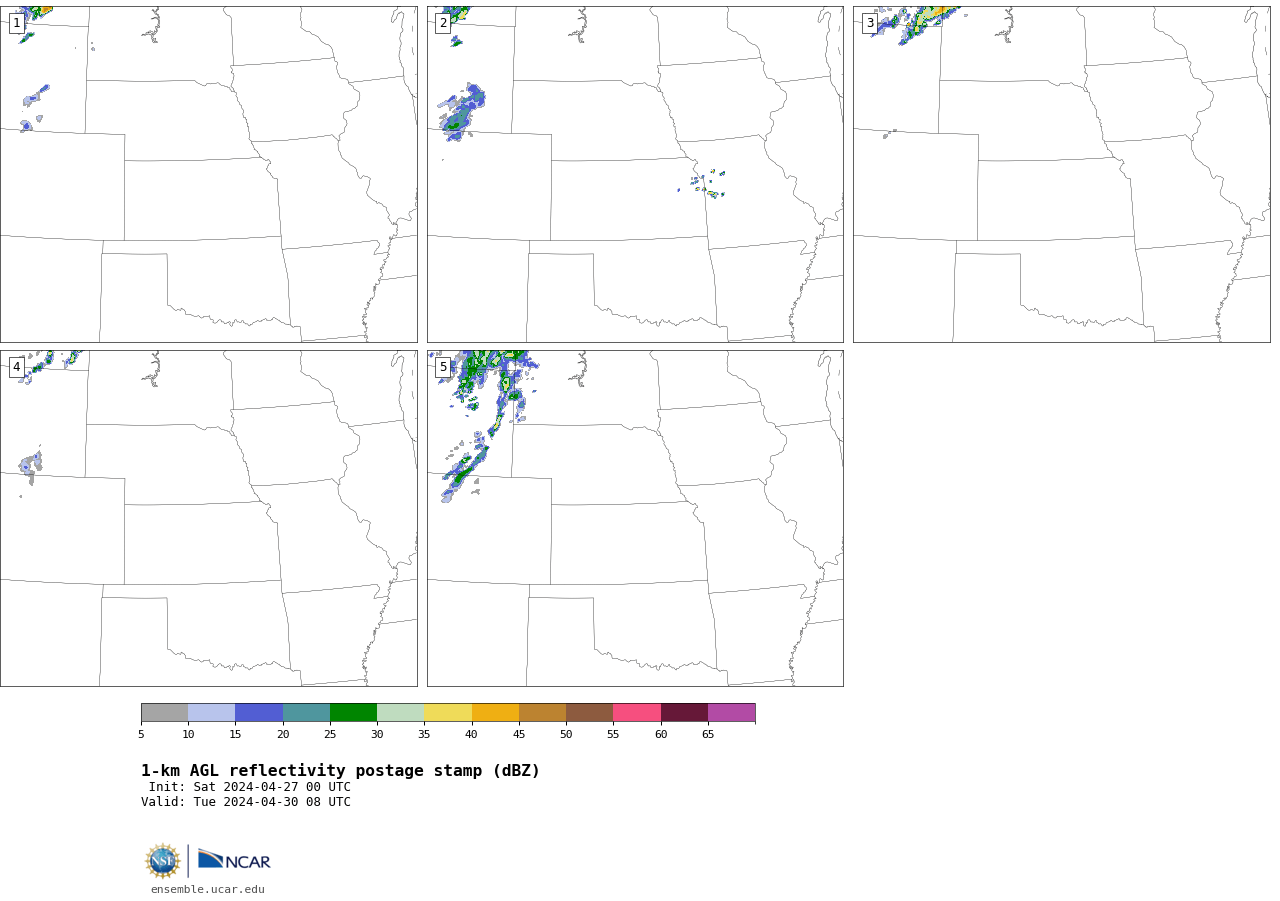Screen dimensions: 1280x901
Task: Click the colorbar tick label 5
Action: [x=141, y=735]
